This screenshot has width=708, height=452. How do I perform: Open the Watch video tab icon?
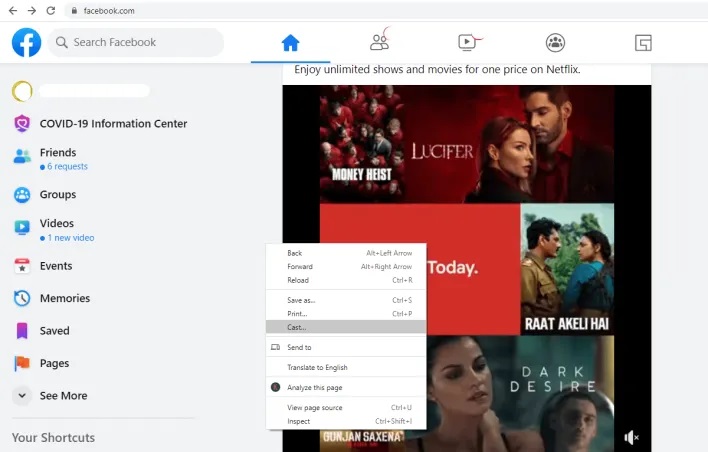point(467,42)
